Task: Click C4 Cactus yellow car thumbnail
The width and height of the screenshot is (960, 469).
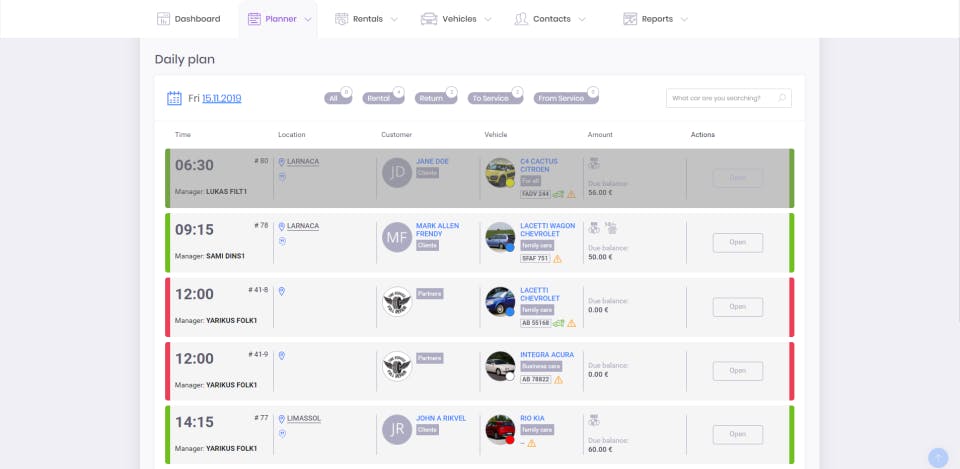Action: point(500,172)
